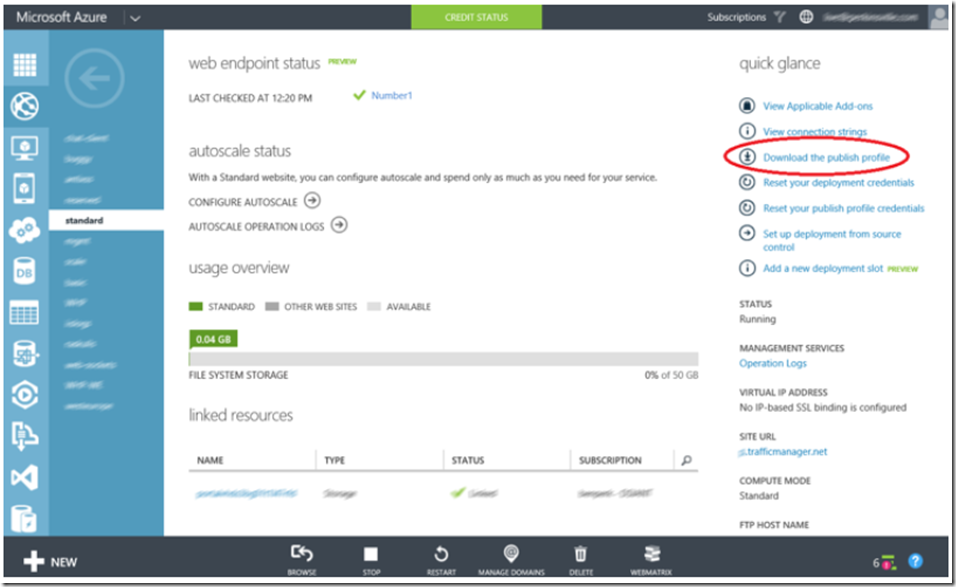This screenshot has width=956, height=587.
Task: Restart the website from bottom bar
Action: coord(441,560)
